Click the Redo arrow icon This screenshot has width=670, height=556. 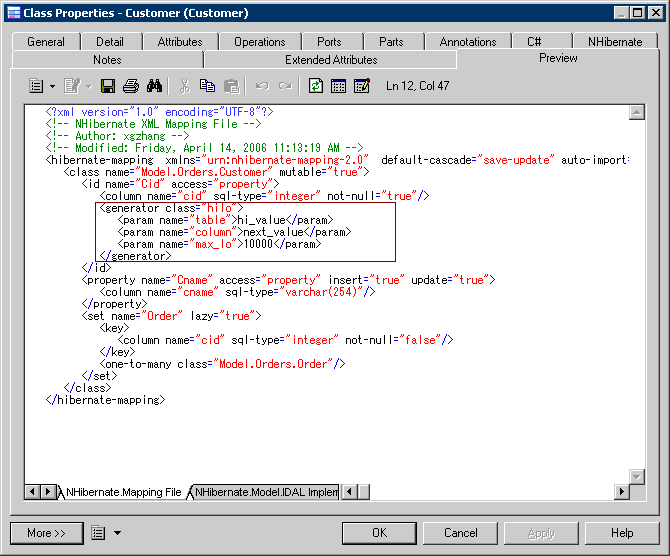(285, 86)
